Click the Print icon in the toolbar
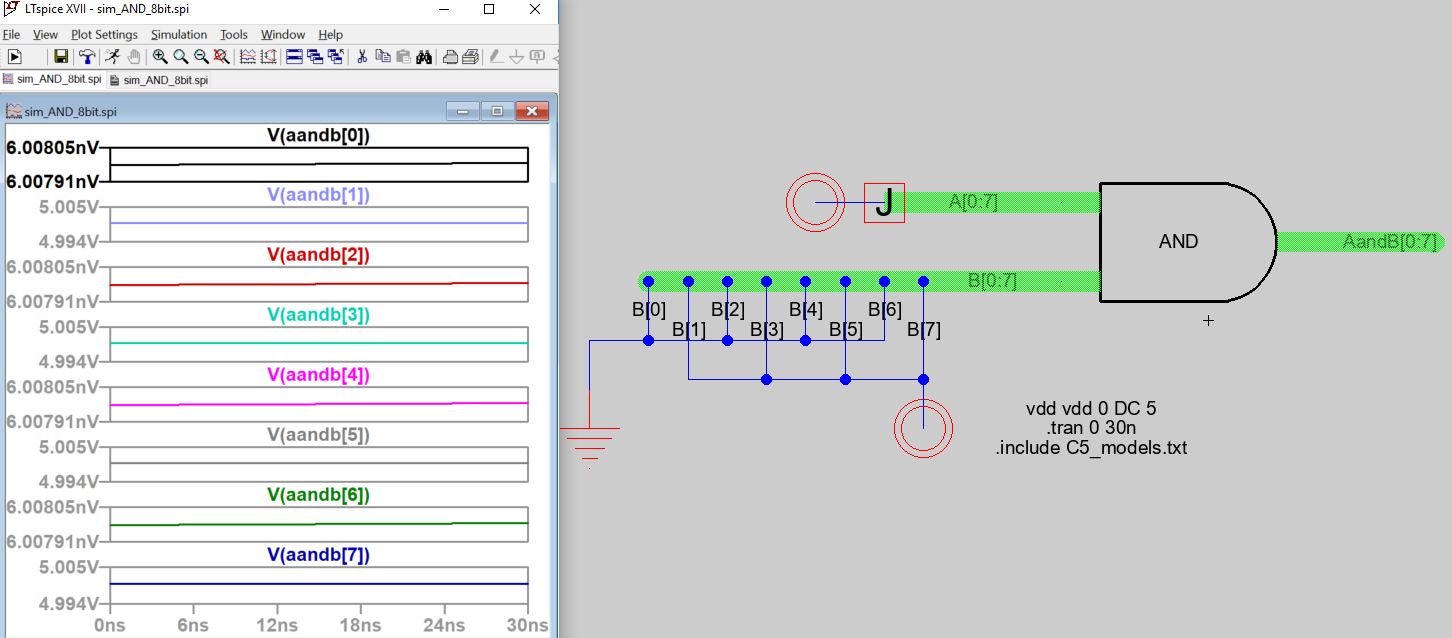 click(450, 57)
